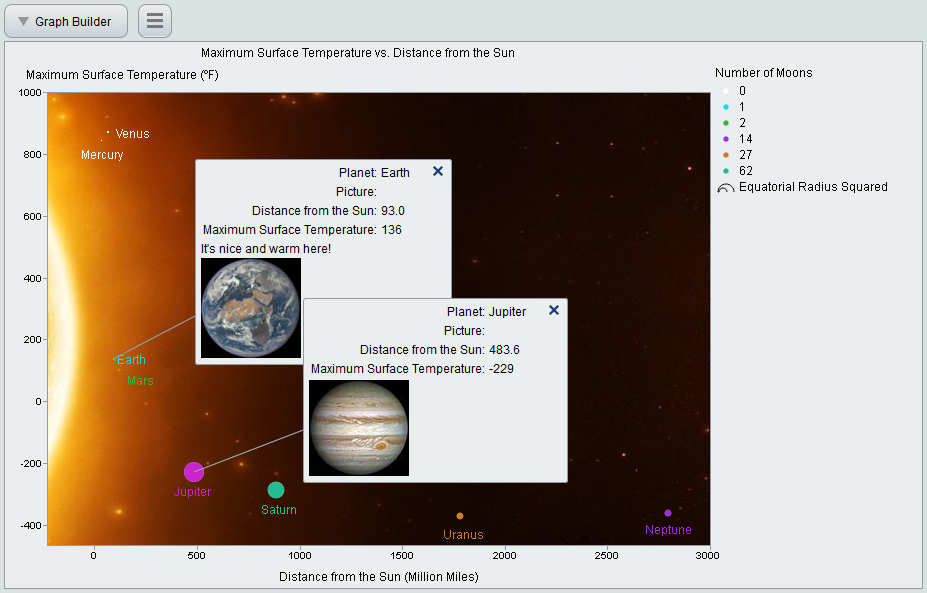Select the Jupiter data point bubble
The height and width of the screenshot is (593, 927).
(193, 472)
